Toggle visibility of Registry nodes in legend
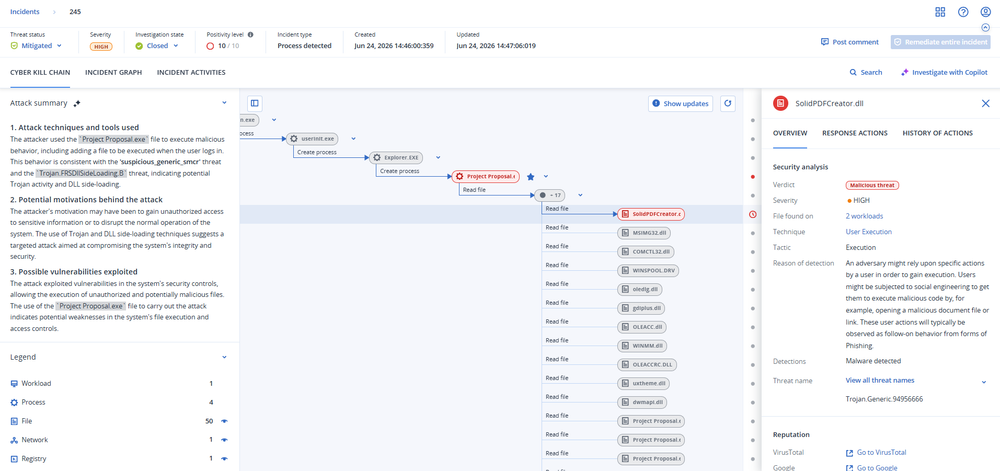The image size is (1000, 471). tap(224, 458)
